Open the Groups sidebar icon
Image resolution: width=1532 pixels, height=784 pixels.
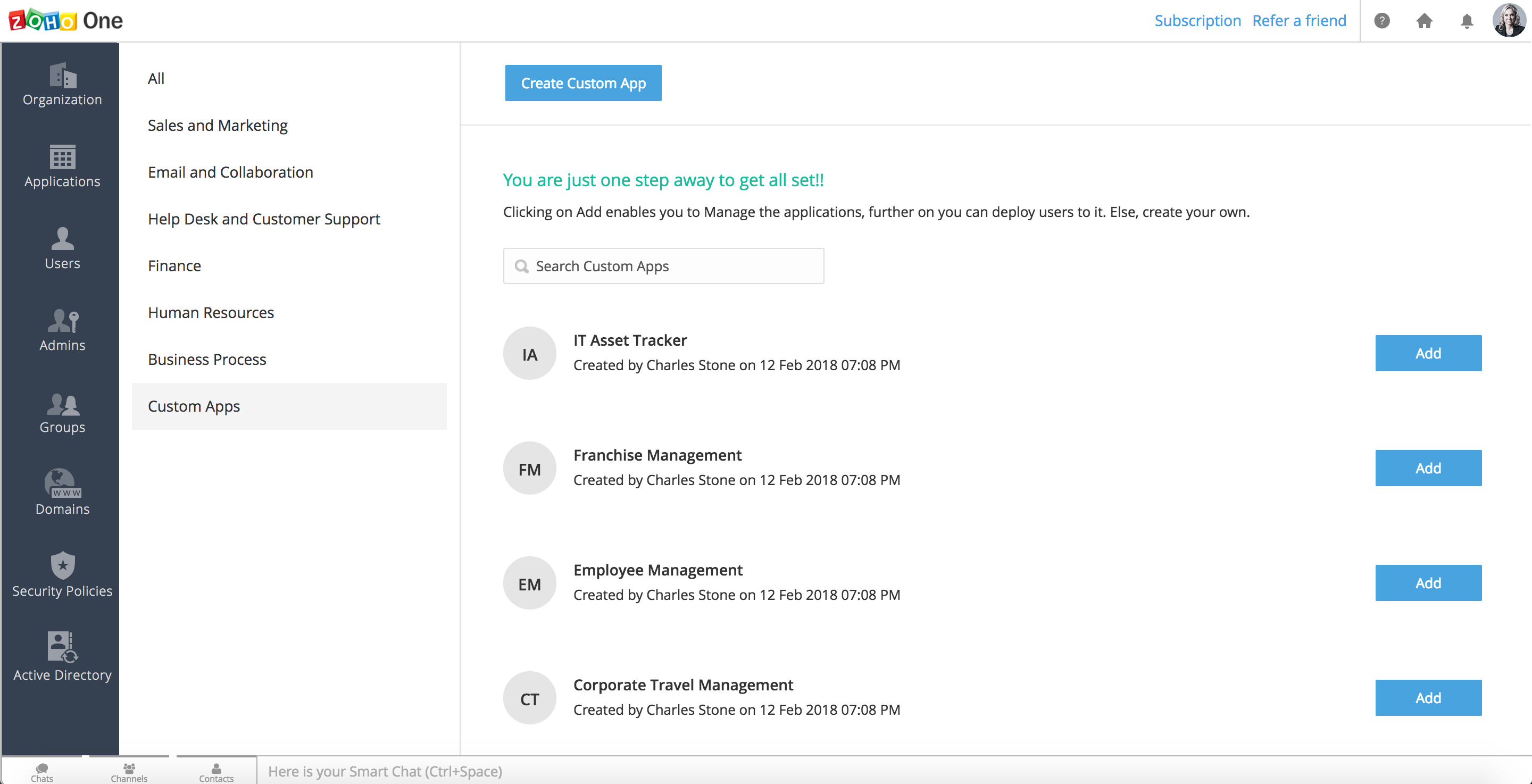pos(62,404)
